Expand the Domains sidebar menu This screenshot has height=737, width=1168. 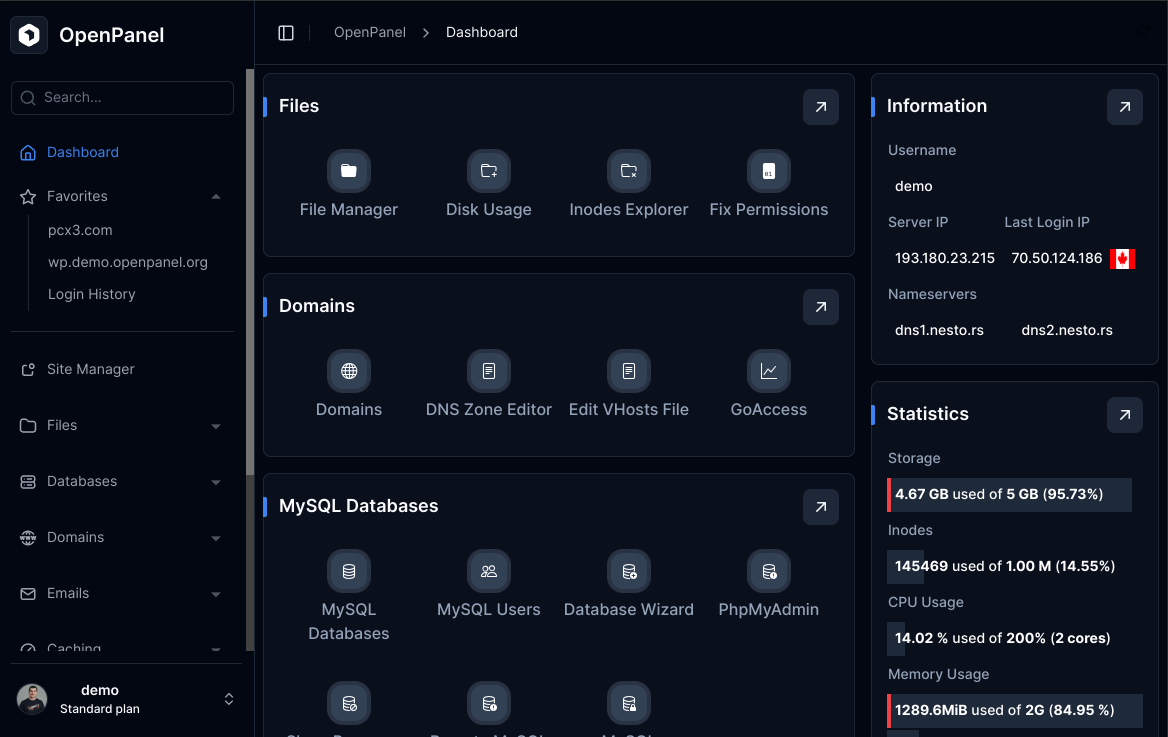(x=216, y=538)
